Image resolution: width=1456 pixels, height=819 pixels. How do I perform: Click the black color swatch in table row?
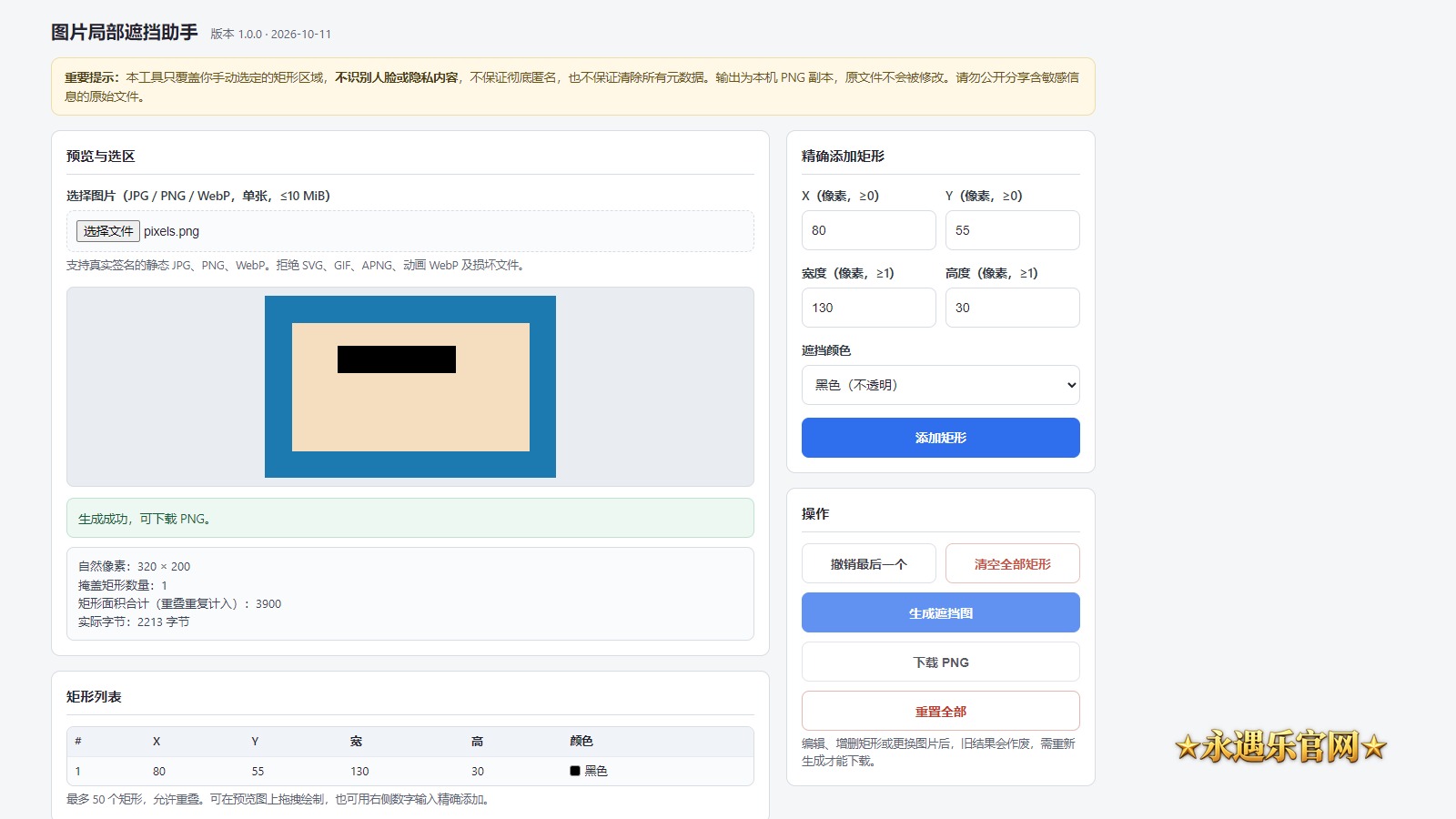(x=575, y=771)
